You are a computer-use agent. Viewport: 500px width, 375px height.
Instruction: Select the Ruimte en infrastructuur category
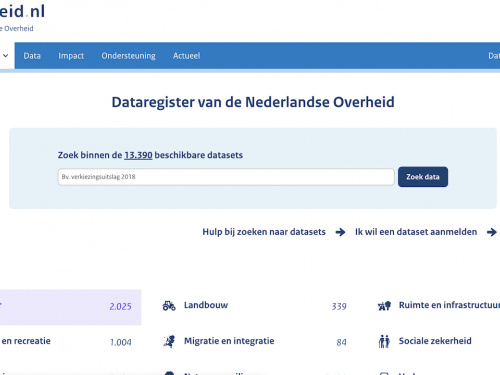click(449, 305)
